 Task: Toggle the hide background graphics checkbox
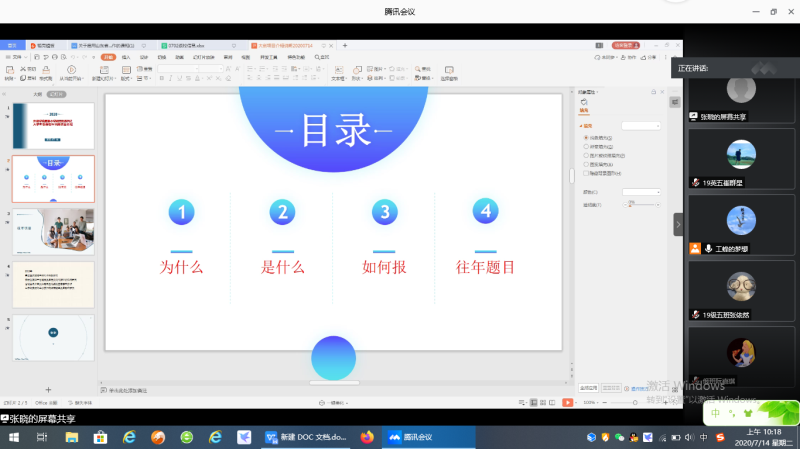click(x=586, y=172)
